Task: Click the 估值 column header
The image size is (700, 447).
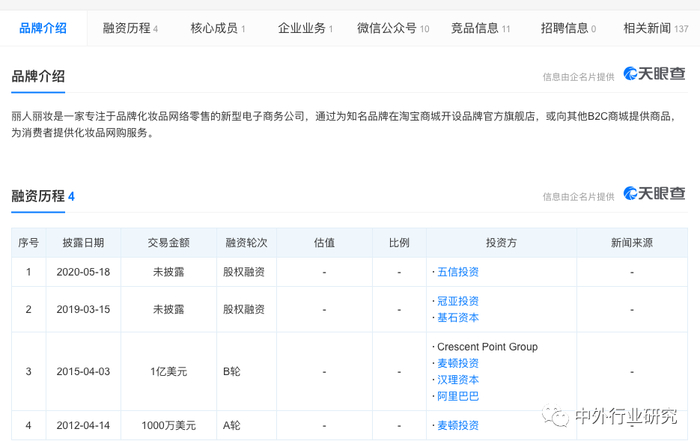Action: tap(324, 242)
